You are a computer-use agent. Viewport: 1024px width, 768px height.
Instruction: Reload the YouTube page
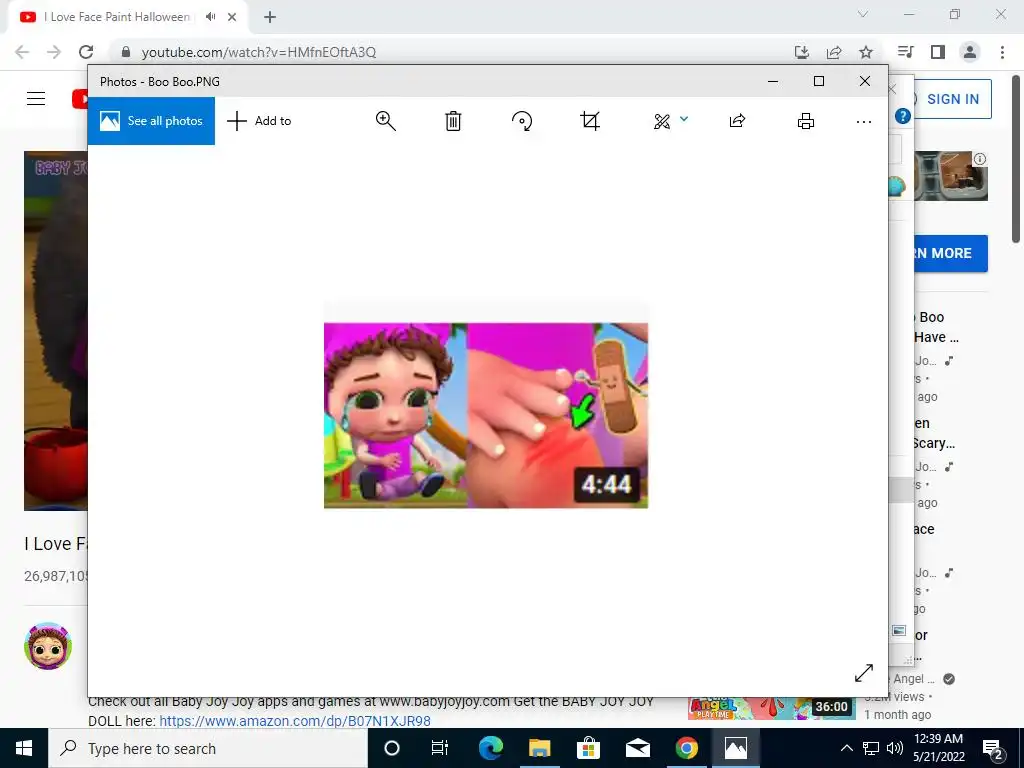(x=86, y=52)
